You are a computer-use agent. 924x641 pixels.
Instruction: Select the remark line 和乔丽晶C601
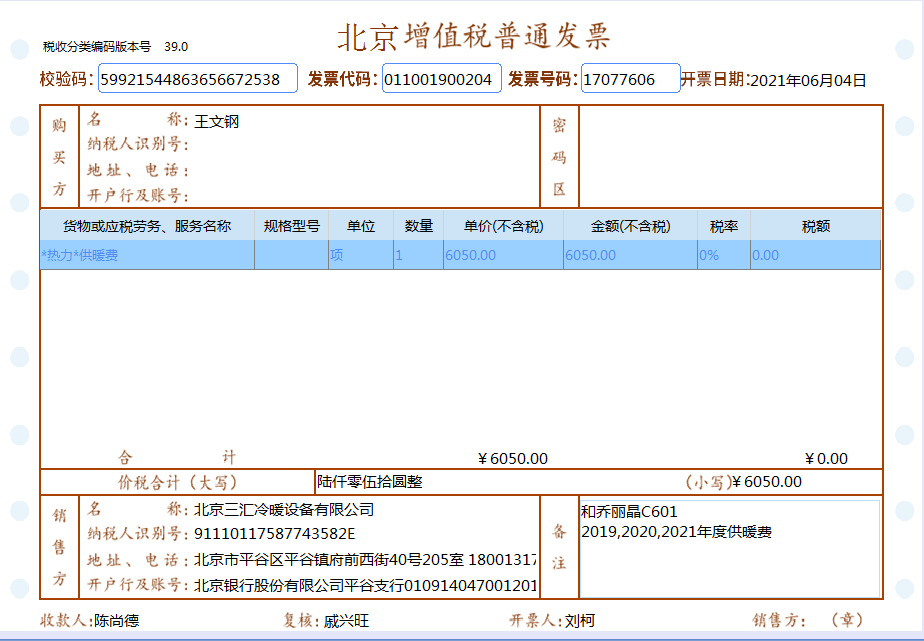[x=629, y=511]
